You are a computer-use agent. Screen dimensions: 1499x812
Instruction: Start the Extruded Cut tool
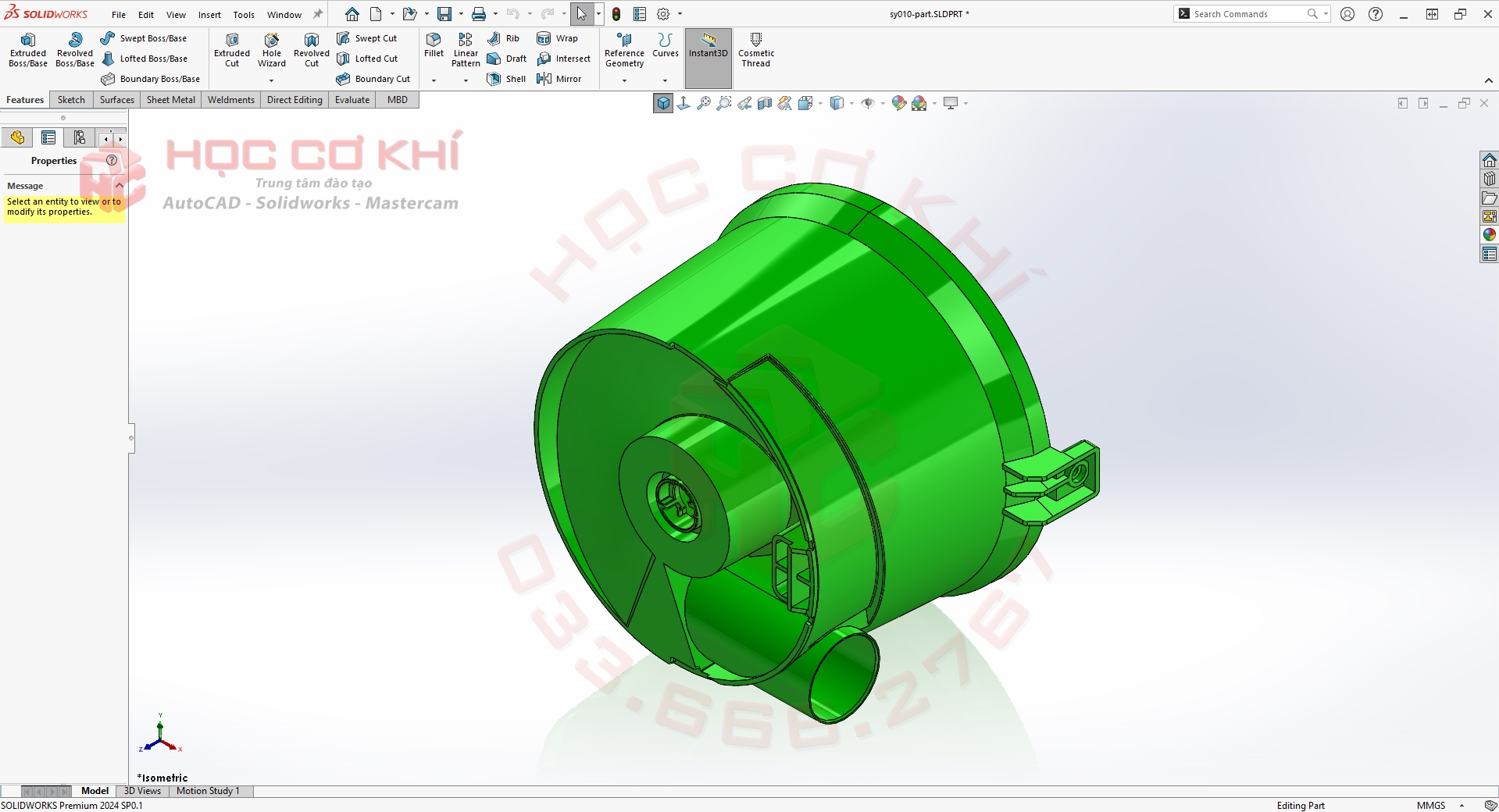232,50
